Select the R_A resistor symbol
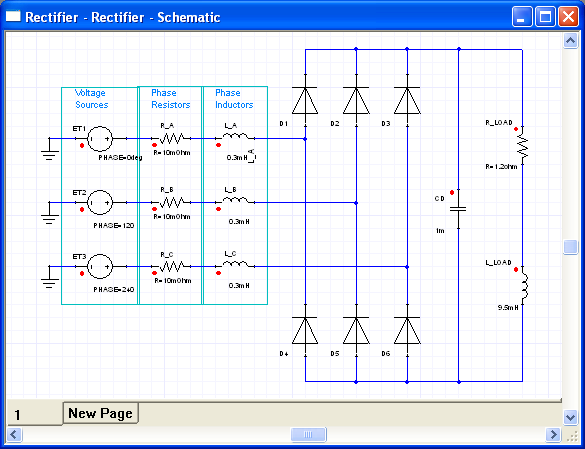 click(x=172, y=138)
